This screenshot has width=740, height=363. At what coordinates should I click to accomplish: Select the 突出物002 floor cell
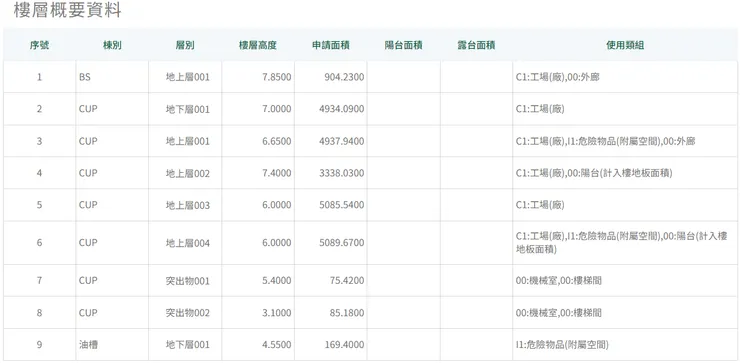click(x=185, y=313)
